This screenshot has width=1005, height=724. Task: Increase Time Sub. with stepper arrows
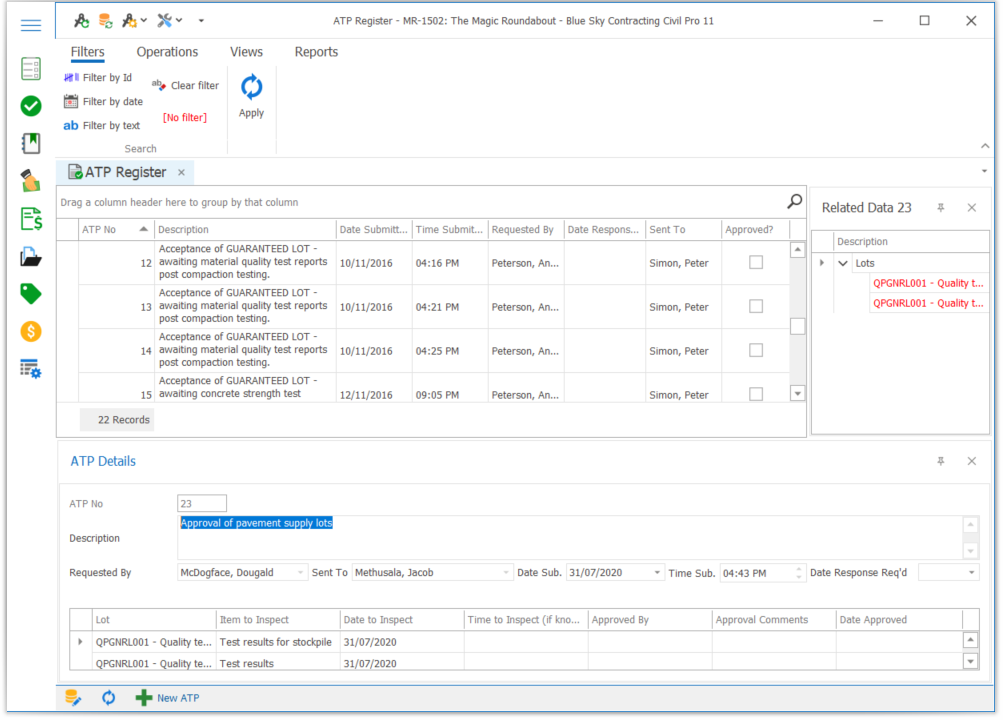[x=799, y=569]
